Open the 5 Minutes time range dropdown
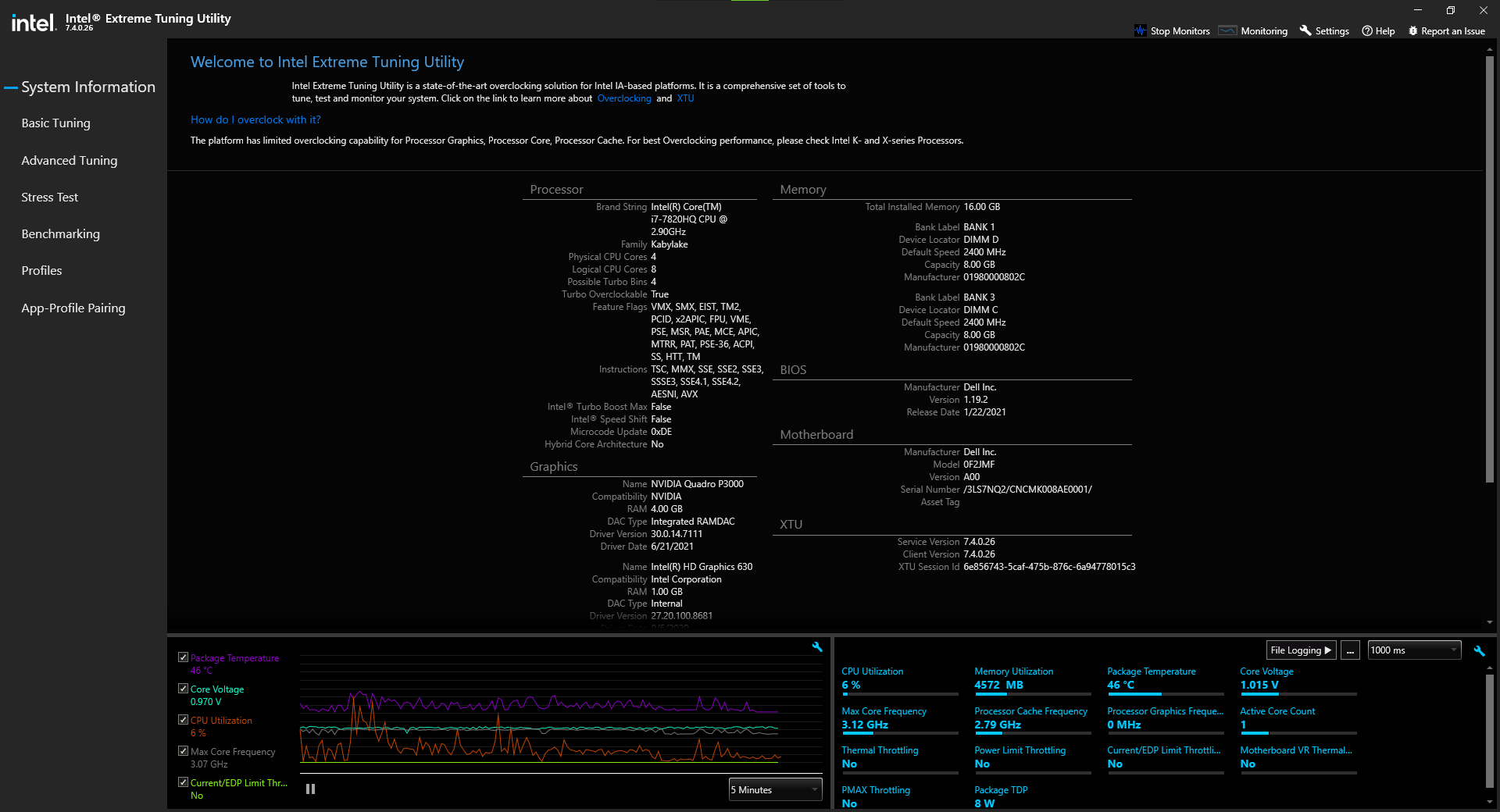The height and width of the screenshot is (812, 1500). pyautogui.click(x=775, y=789)
